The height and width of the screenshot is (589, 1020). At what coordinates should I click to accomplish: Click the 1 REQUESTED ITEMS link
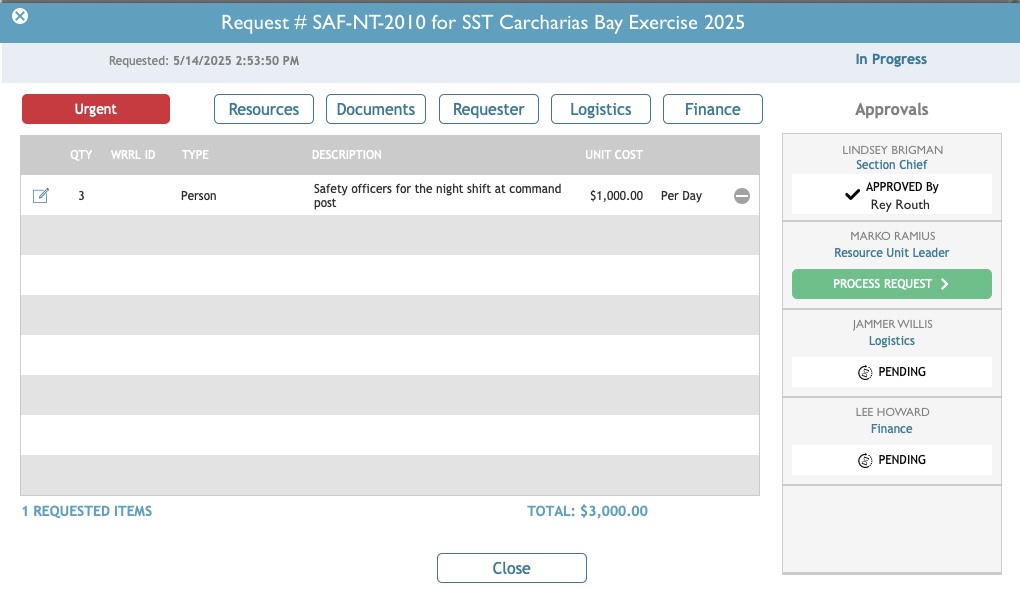87,510
